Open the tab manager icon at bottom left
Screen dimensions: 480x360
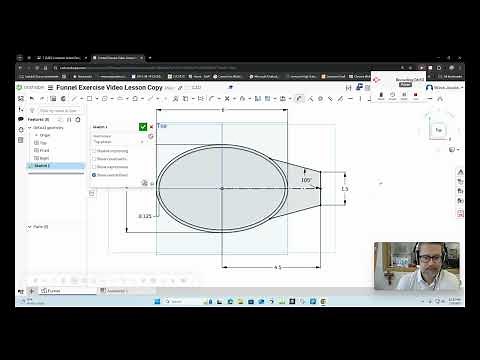click(21, 291)
